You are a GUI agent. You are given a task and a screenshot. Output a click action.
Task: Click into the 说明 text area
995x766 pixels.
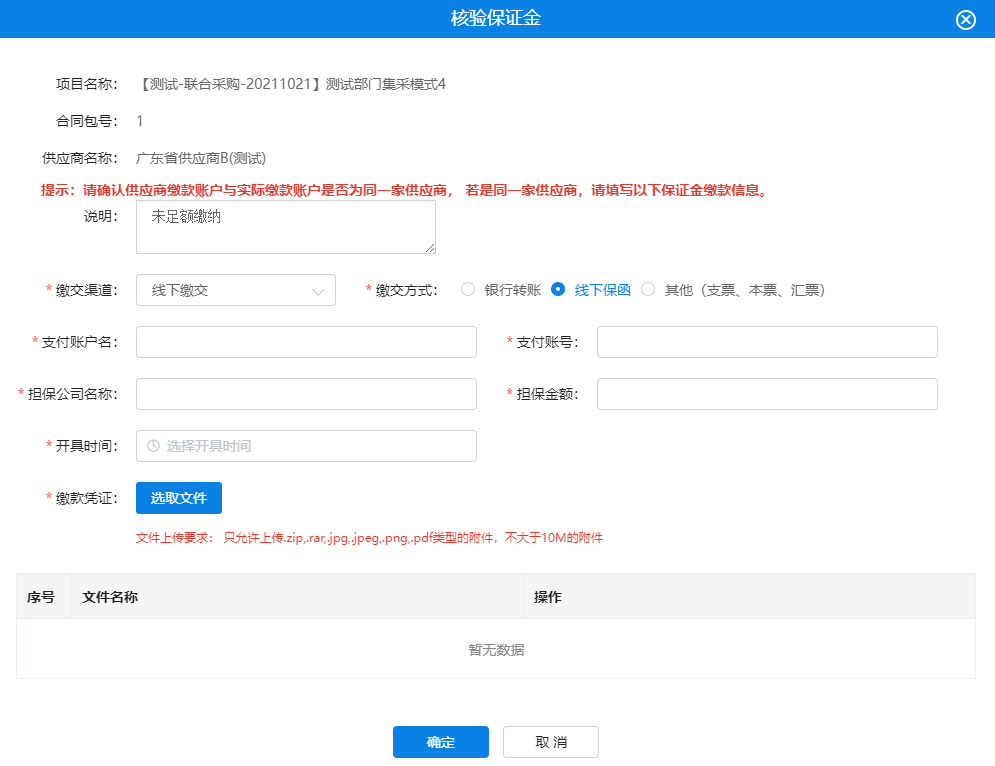[285, 227]
